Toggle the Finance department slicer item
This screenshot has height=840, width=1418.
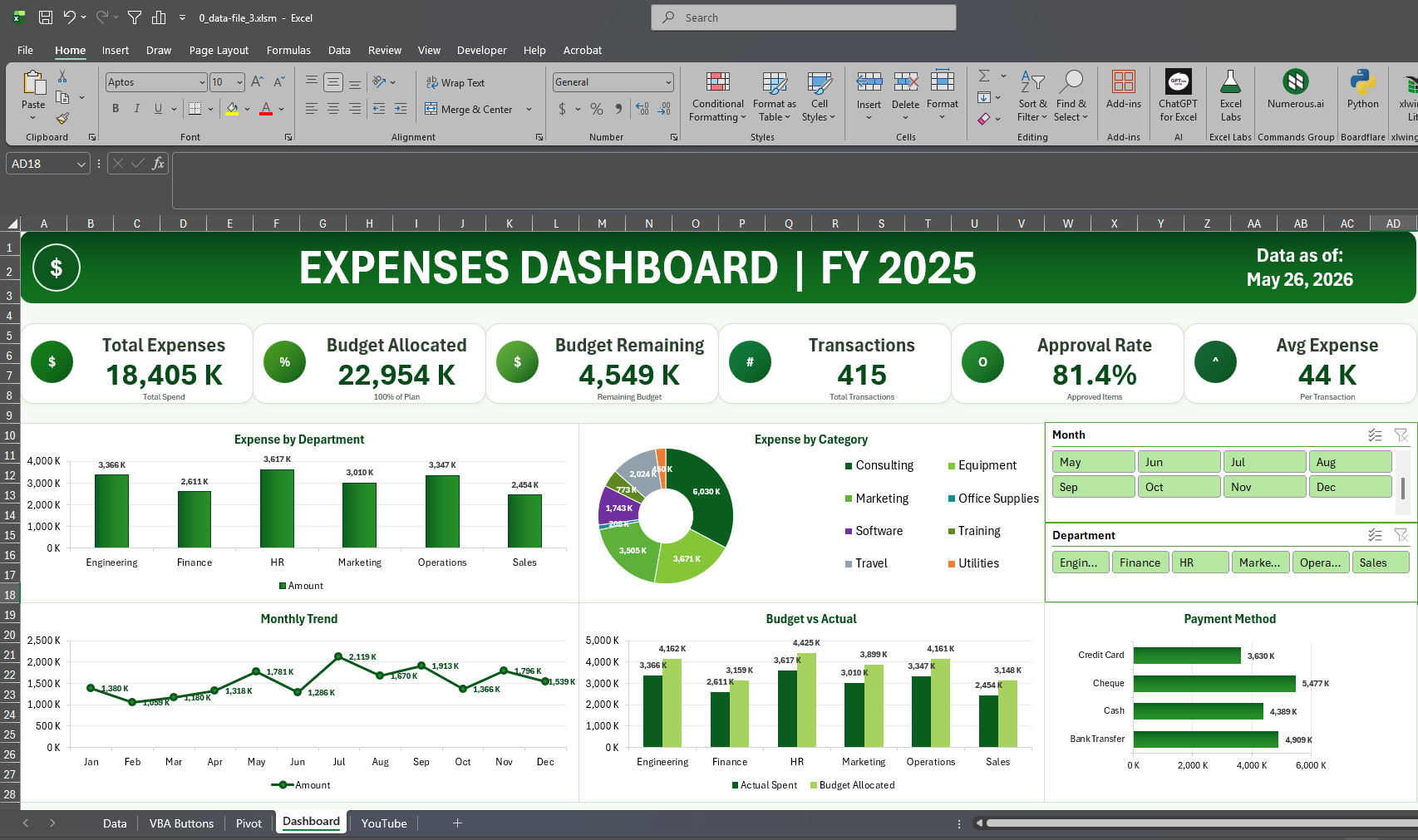tap(1140, 562)
